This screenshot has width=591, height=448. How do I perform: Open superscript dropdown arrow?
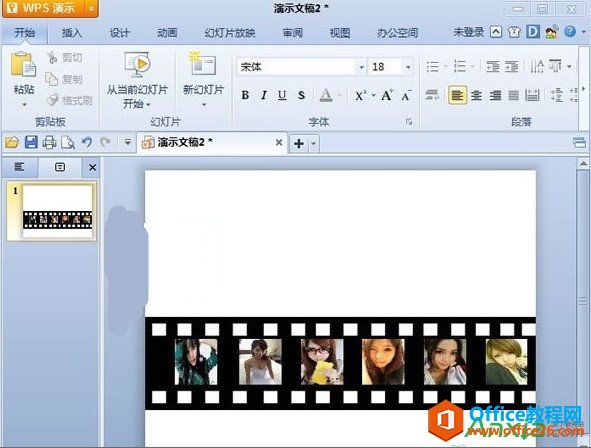374,96
